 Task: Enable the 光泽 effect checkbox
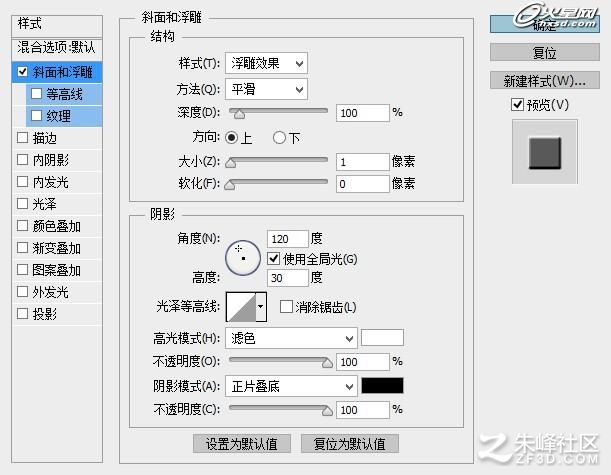click(x=23, y=203)
